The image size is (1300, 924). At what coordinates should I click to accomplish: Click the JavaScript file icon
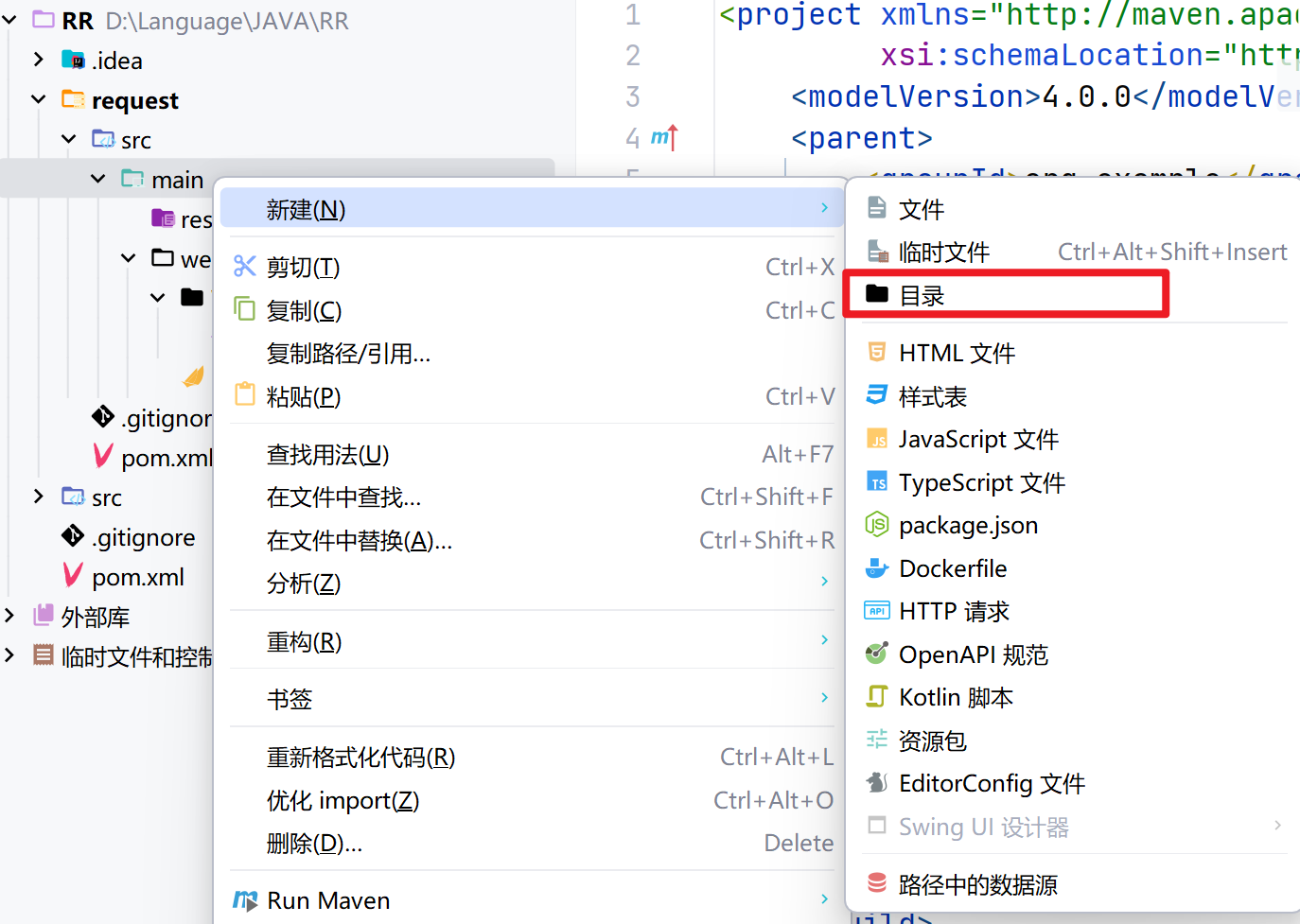[877, 439]
